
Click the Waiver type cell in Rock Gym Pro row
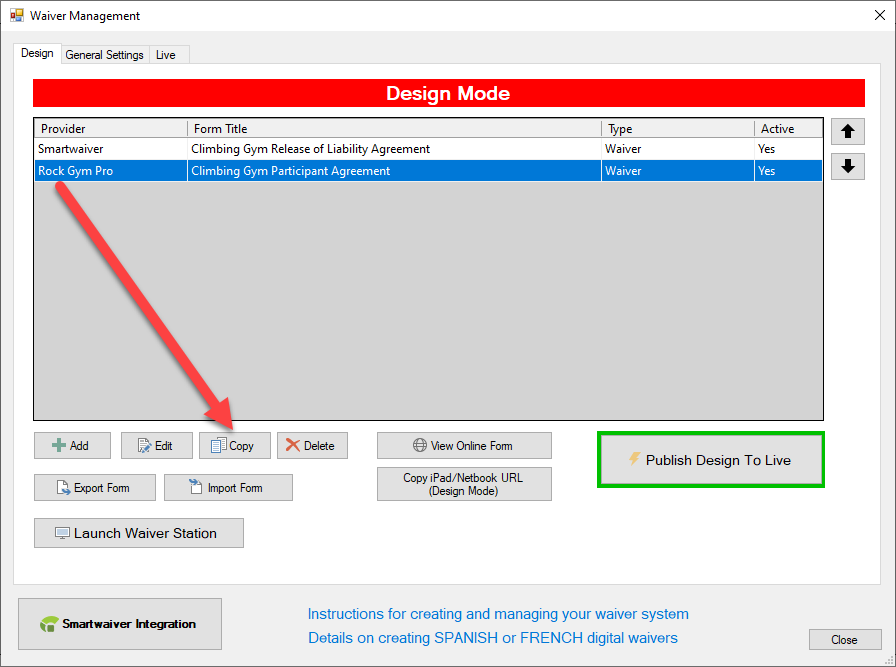[x=678, y=171]
